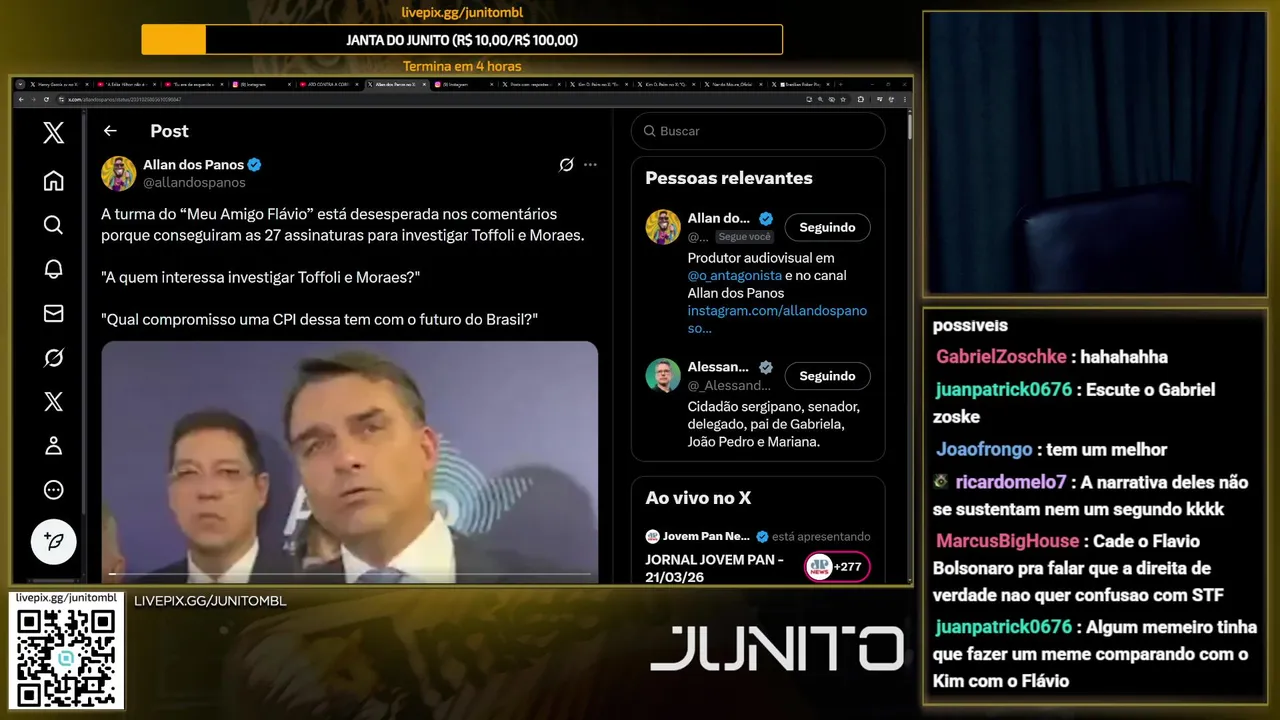Click LIVEPIX.GG/JUNITOMBL text
The width and height of the screenshot is (1280, 720).
(210, 601)
